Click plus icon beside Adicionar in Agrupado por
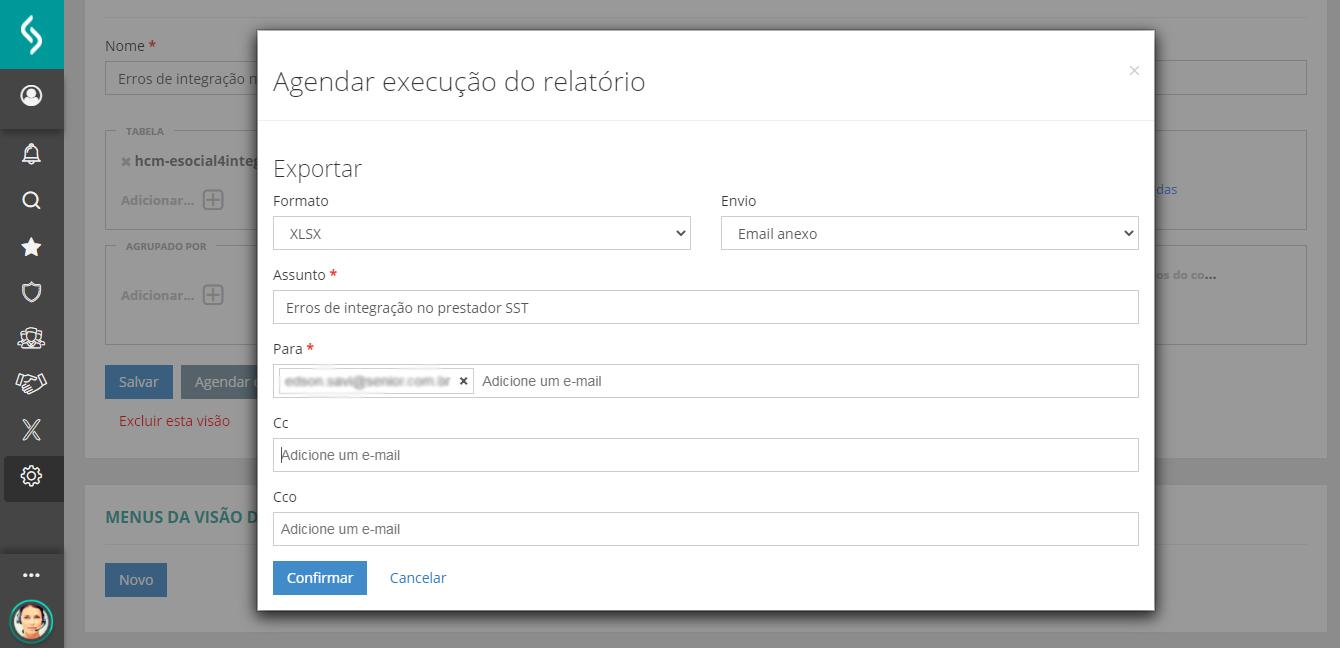This screenshot has width=1340, height=648. (213, 295)
